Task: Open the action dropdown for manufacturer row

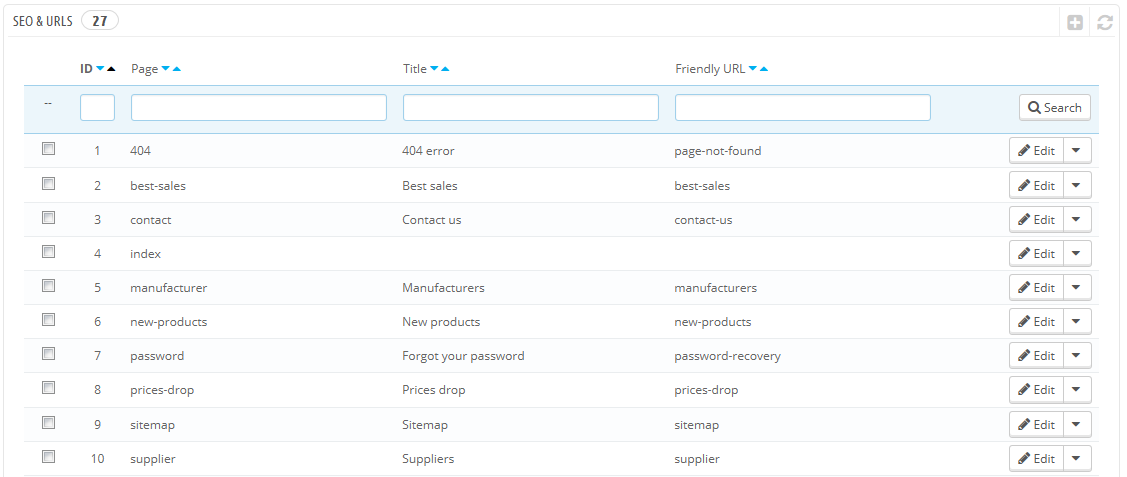Action: pos(1076,287)
